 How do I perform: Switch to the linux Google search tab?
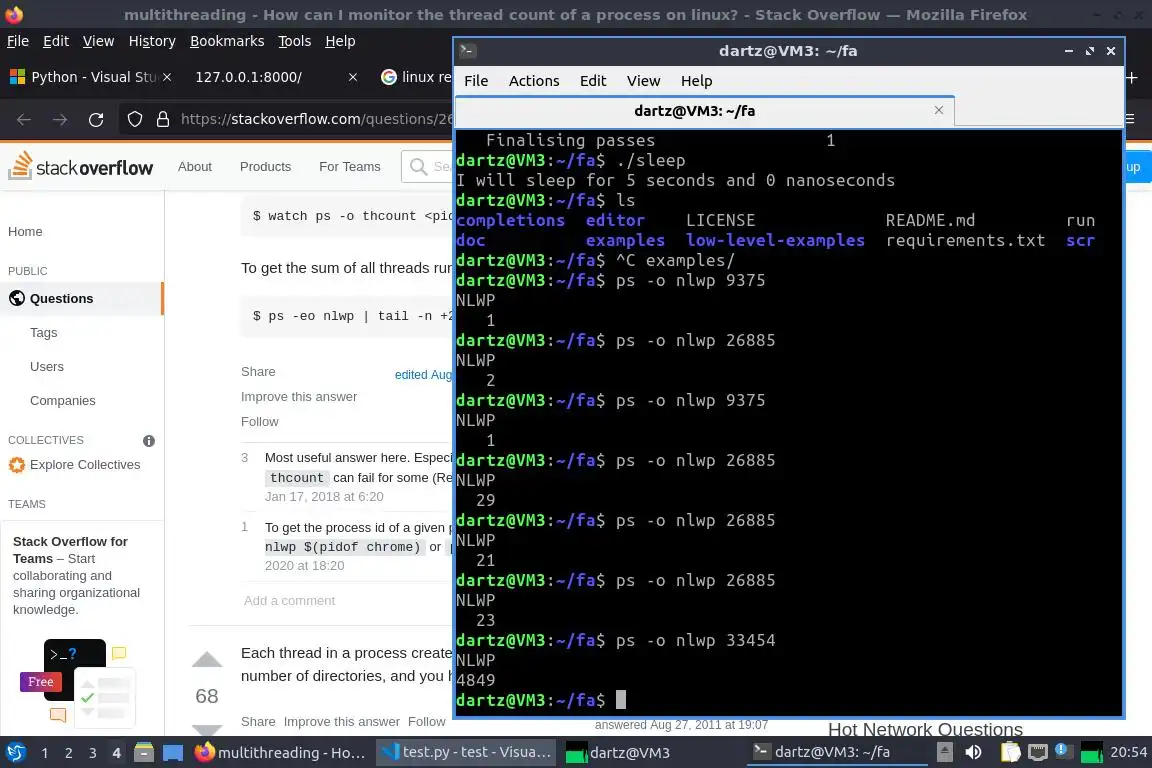click(x=415, y=77)
